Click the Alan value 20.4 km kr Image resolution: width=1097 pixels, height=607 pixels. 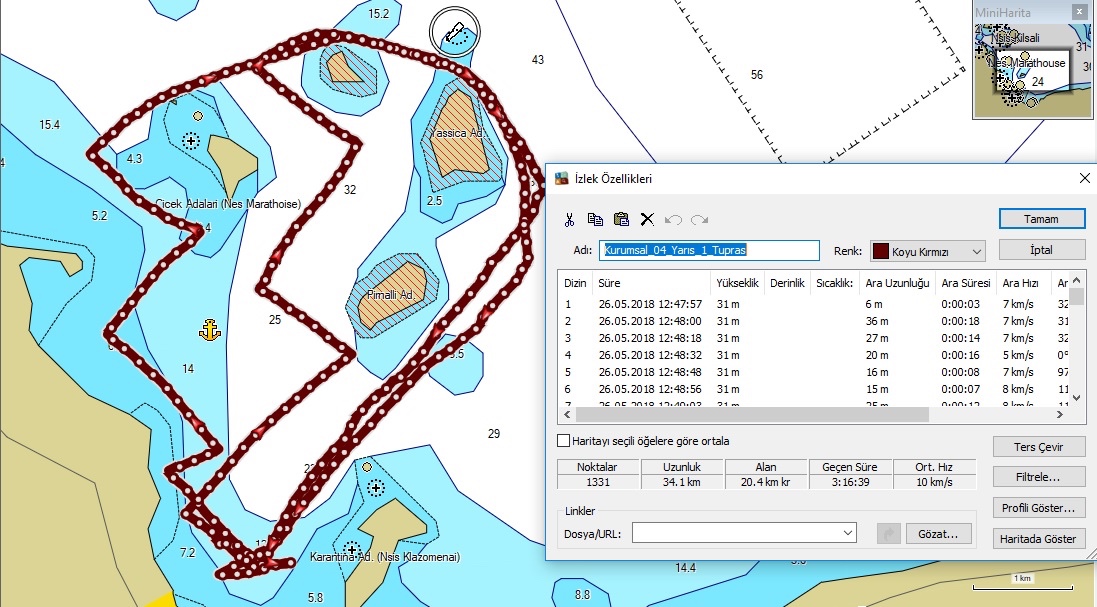[766, 482]
